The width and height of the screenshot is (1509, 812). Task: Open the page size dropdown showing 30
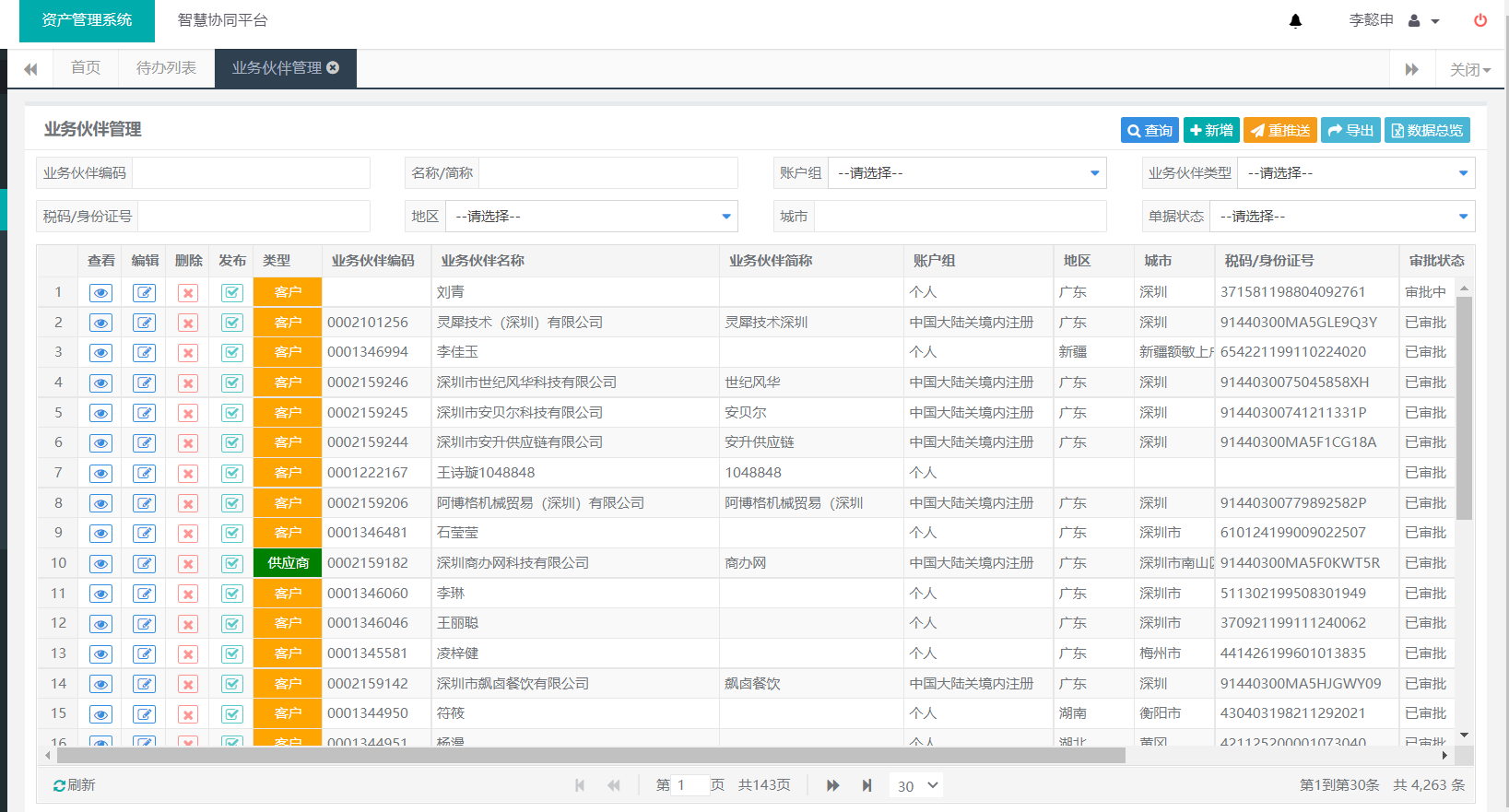(x=917, y=785)
